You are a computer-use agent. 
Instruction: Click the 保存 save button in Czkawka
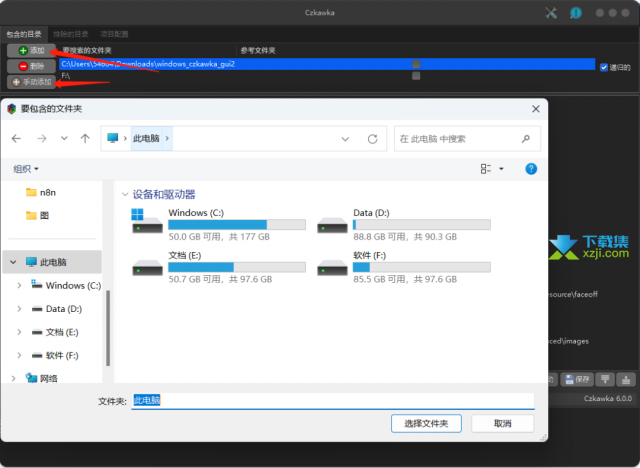(x=577, y=379)
